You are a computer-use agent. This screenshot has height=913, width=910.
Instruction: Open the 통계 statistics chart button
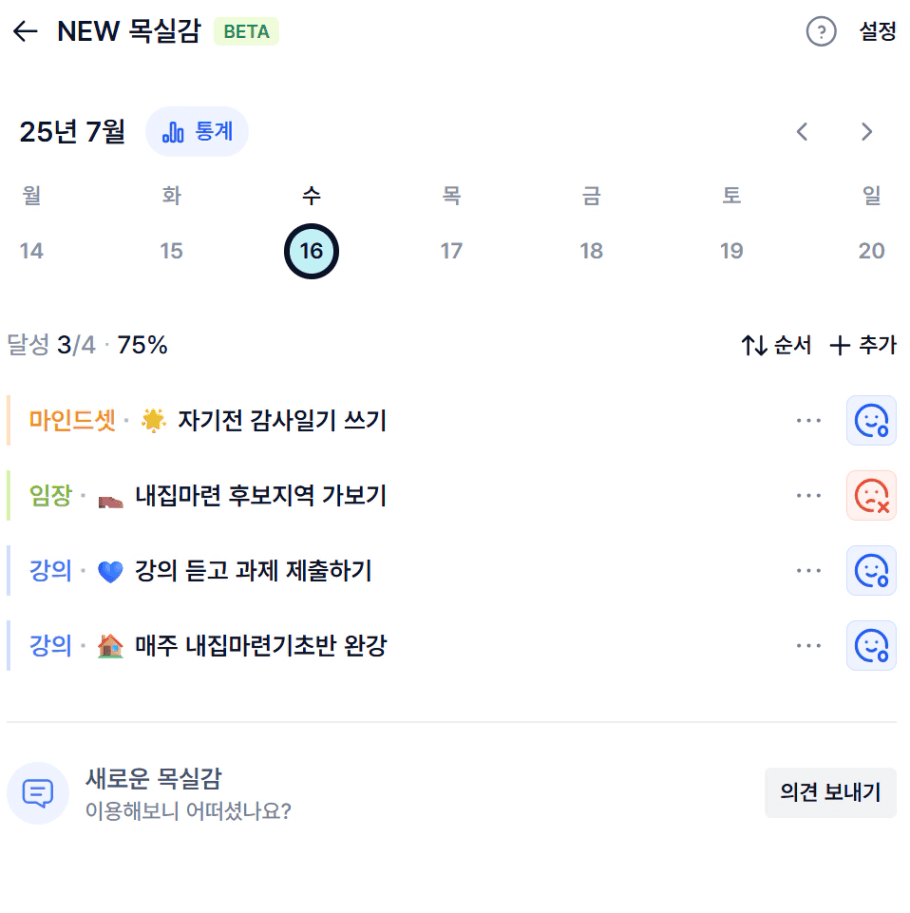point(197,132)
